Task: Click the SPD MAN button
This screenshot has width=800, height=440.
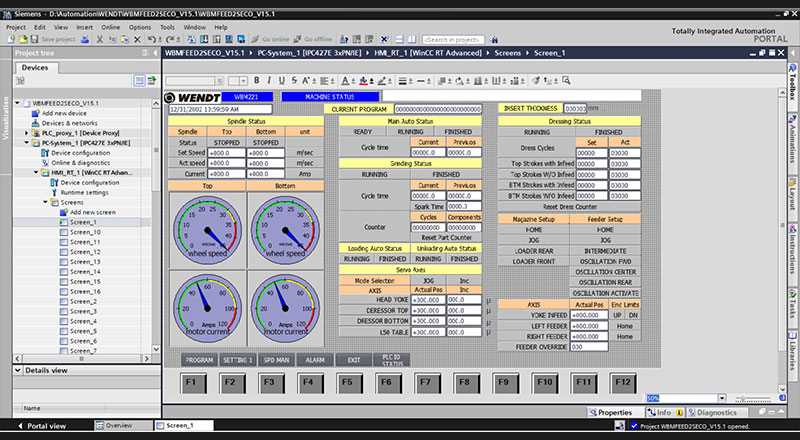Action: (x=276, y=360)
